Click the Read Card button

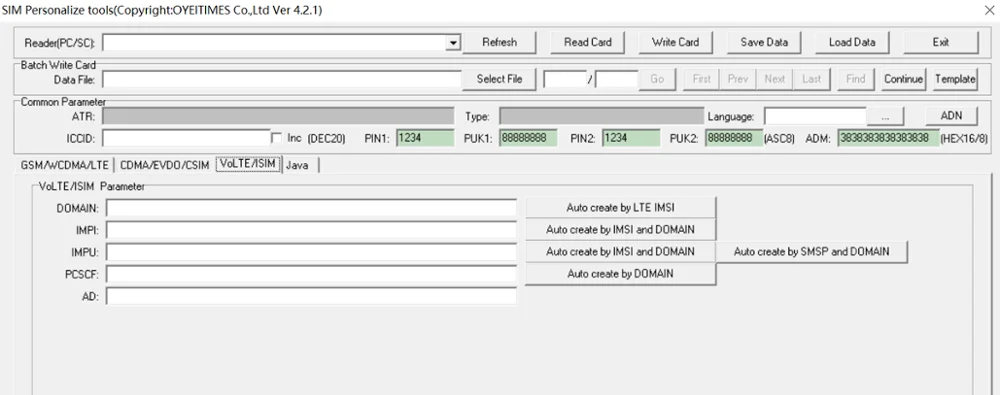click(587, 42)
